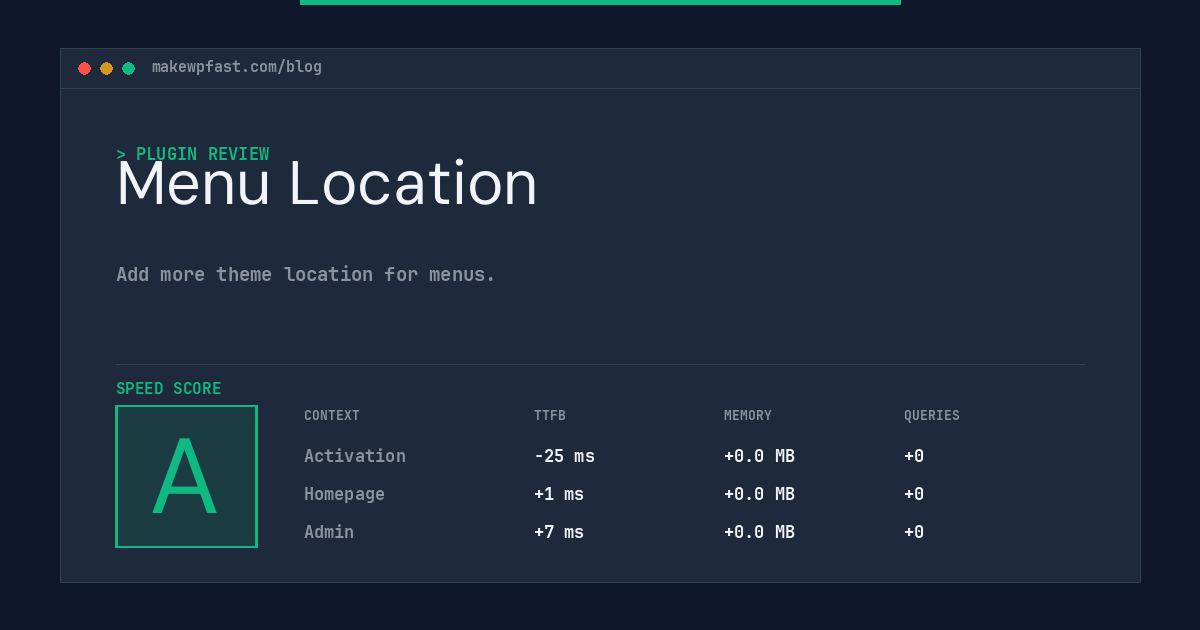This screenshot has width=1200, height=630.
Task: Click the A grade badge
Action: pos(186,476)
